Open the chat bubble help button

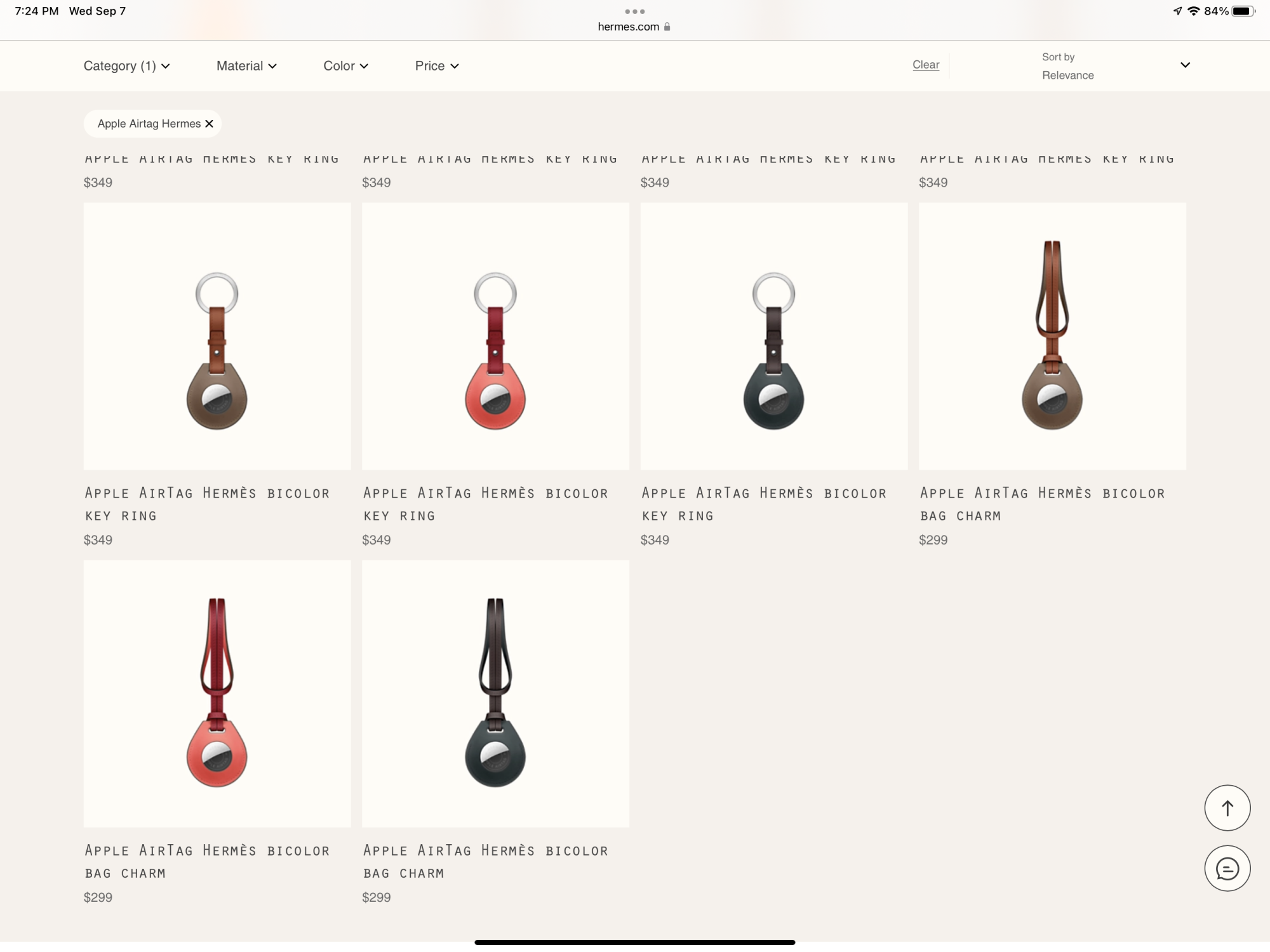pyautogui.click(x=1227, y=868)
